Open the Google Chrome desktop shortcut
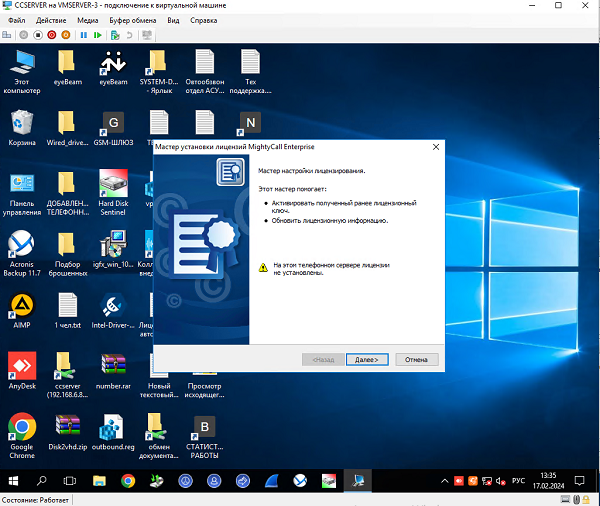This screenshot has width=600, height=506. [x=22, y=434]
